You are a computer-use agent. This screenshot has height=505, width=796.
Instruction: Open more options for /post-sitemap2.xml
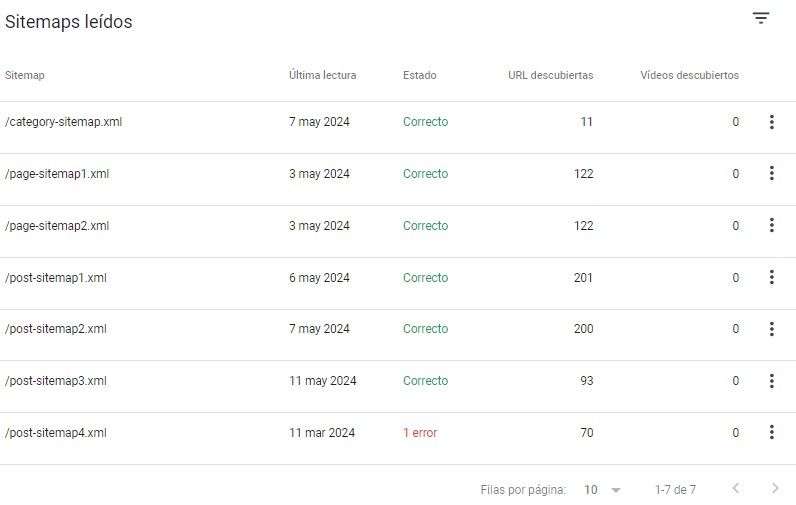772,329
